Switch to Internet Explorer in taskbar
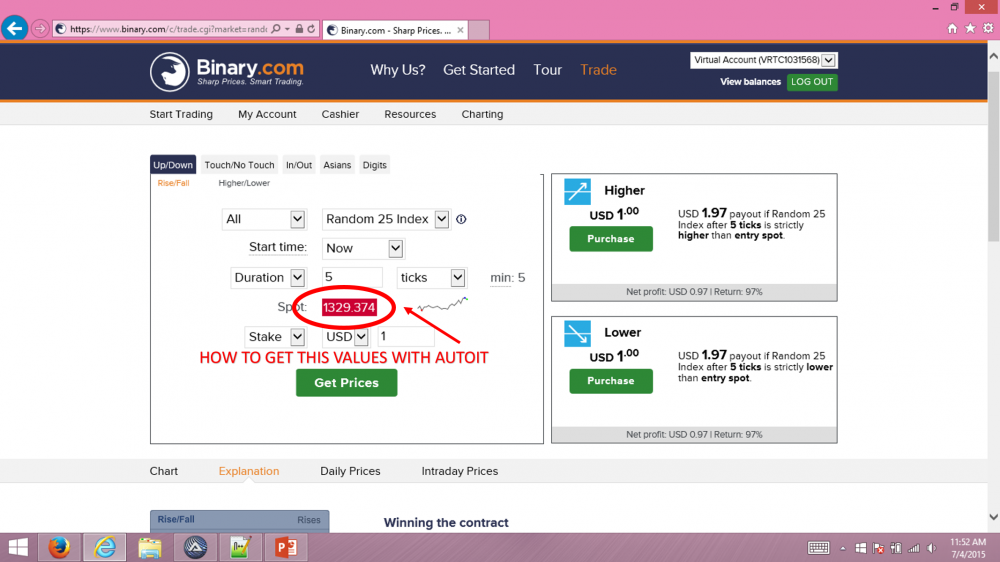Screen dimensions: 1000x562 (105, 547)
